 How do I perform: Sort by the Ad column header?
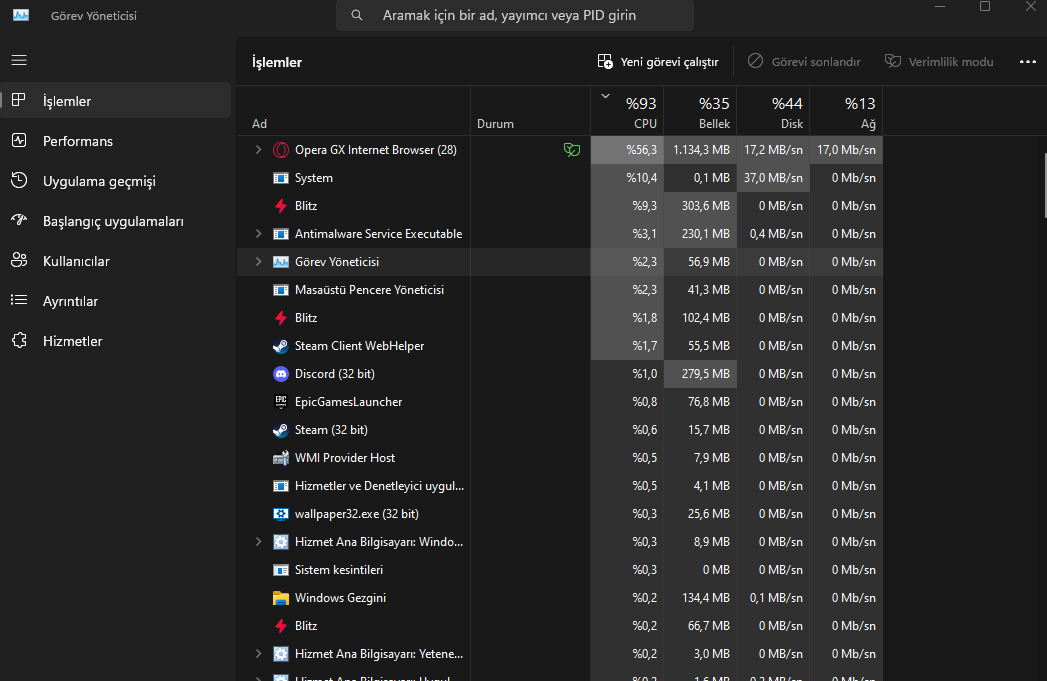click(x=354, y=111)
